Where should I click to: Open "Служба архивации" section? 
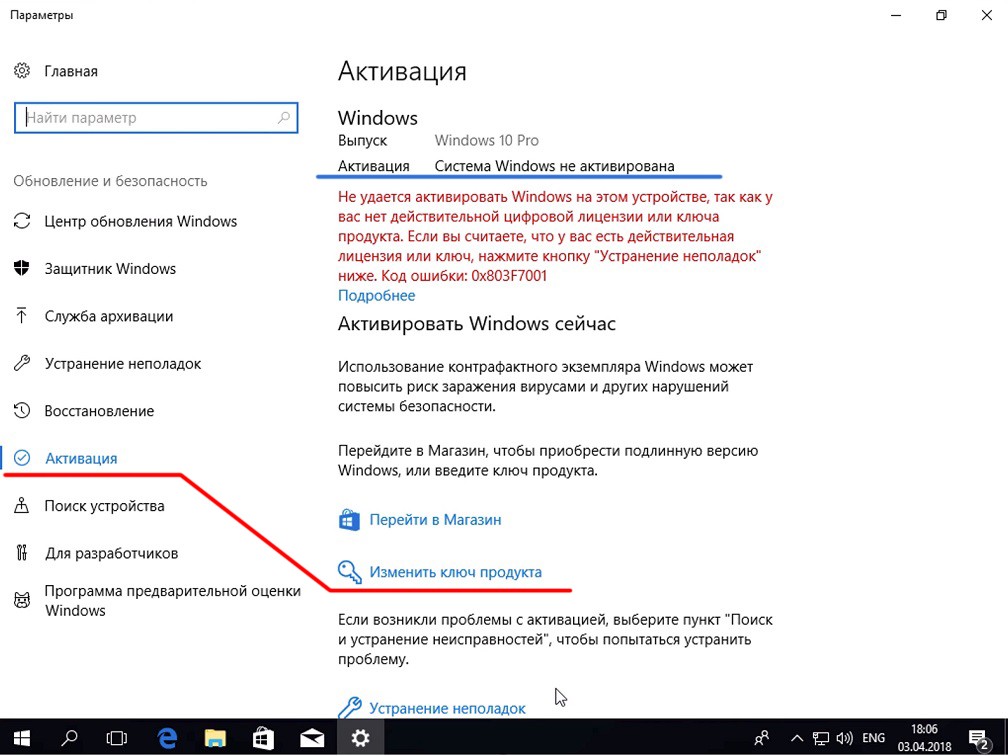pyautogui.click(x=109, y=316)
